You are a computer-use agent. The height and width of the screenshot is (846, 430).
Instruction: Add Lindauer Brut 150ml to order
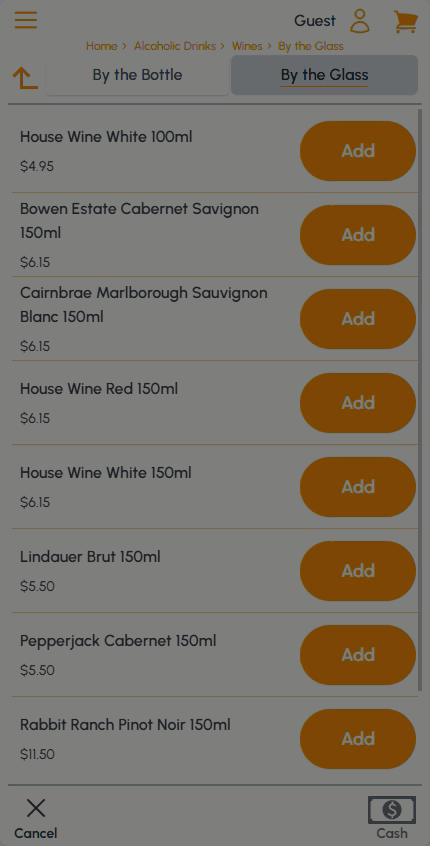[x=358, y=571]
